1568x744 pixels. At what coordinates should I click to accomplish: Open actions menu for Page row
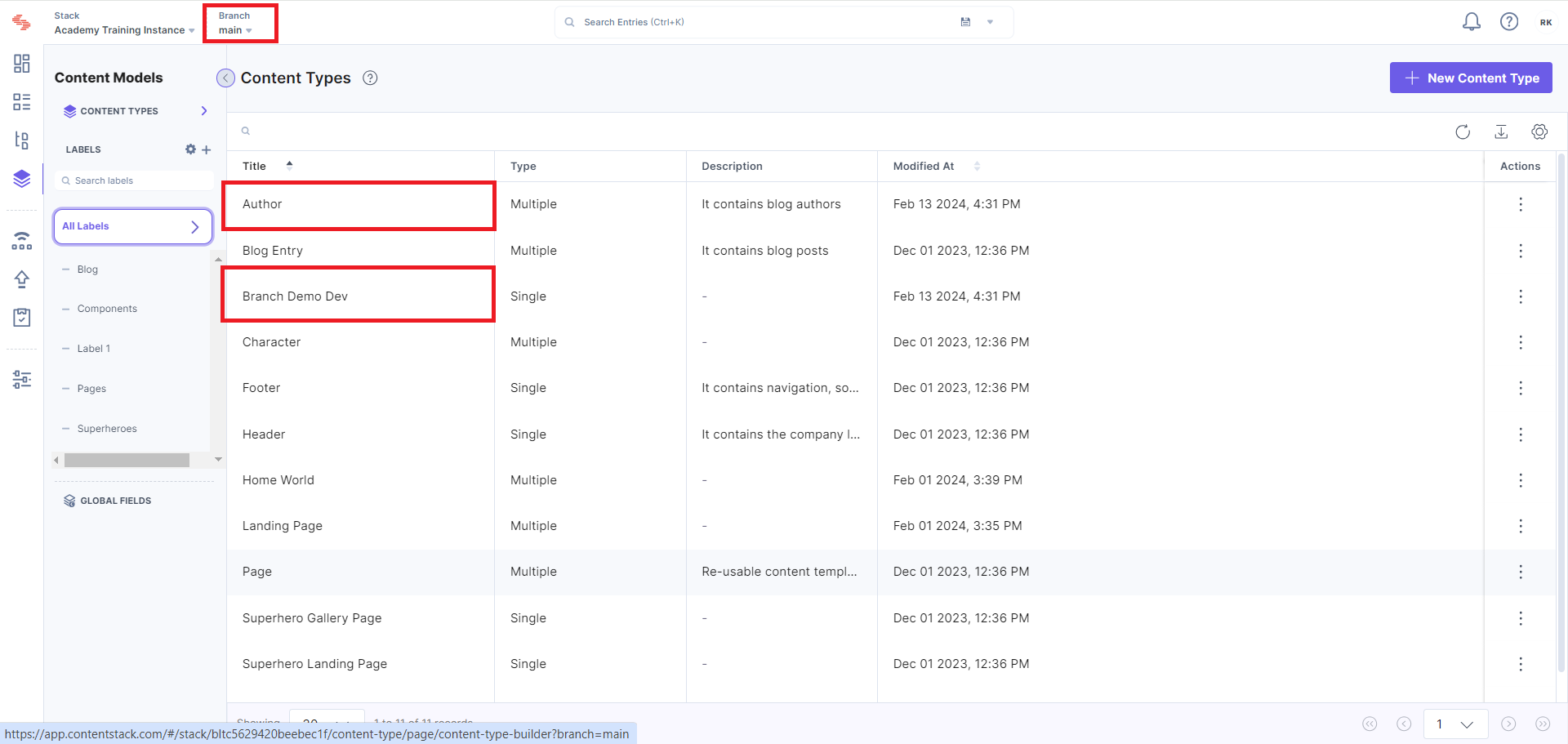pos(1521,572)
